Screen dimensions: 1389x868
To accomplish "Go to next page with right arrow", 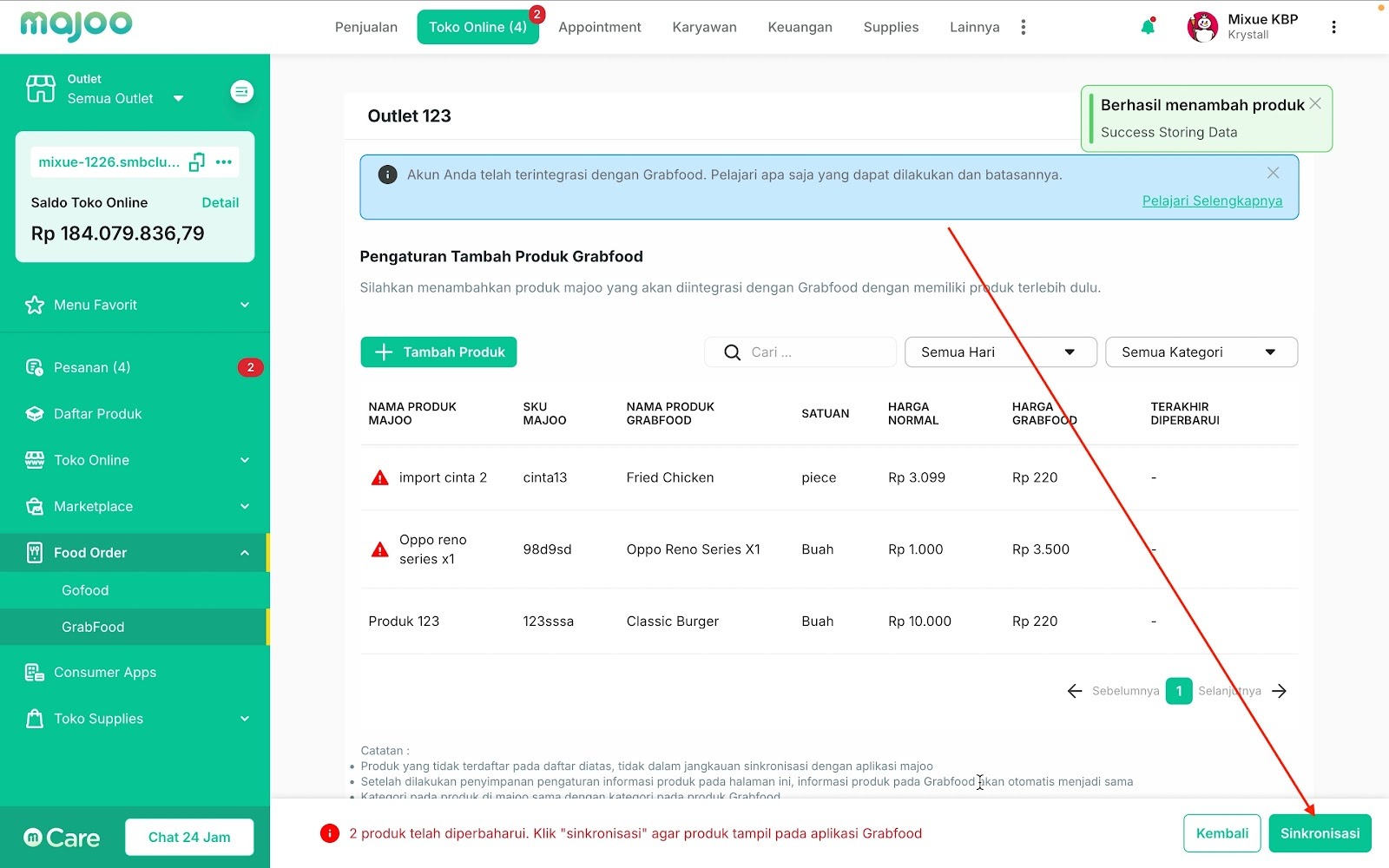I will pos(1279,691).
